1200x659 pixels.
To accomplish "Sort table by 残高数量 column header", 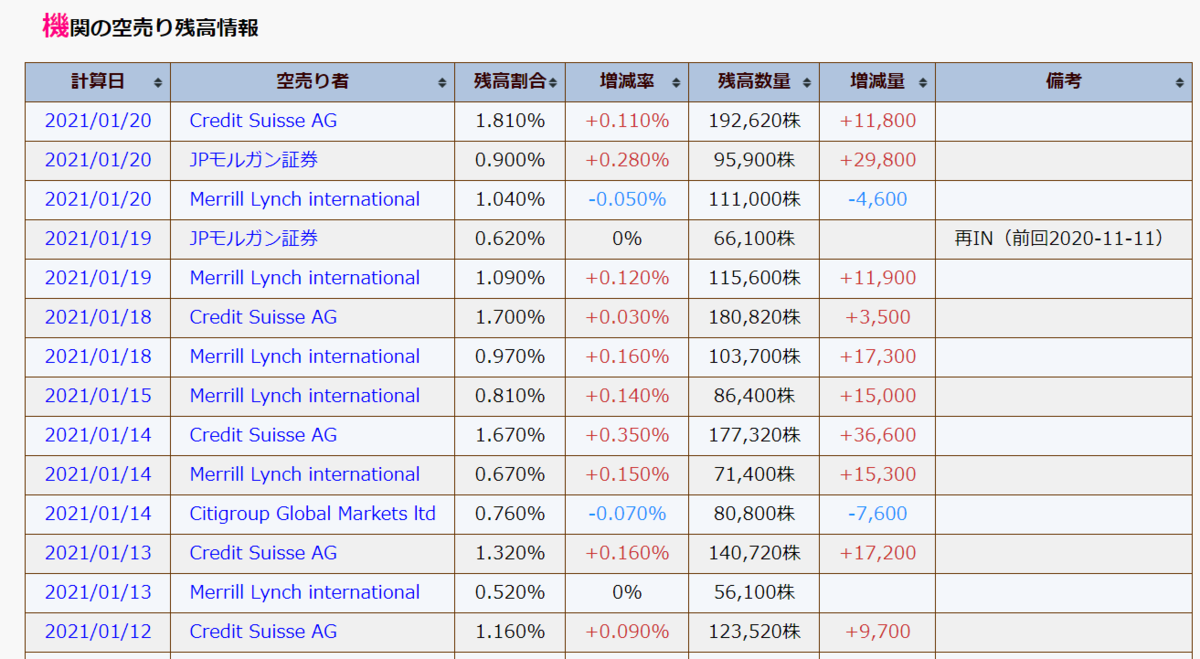I will (x=754, y=82).
